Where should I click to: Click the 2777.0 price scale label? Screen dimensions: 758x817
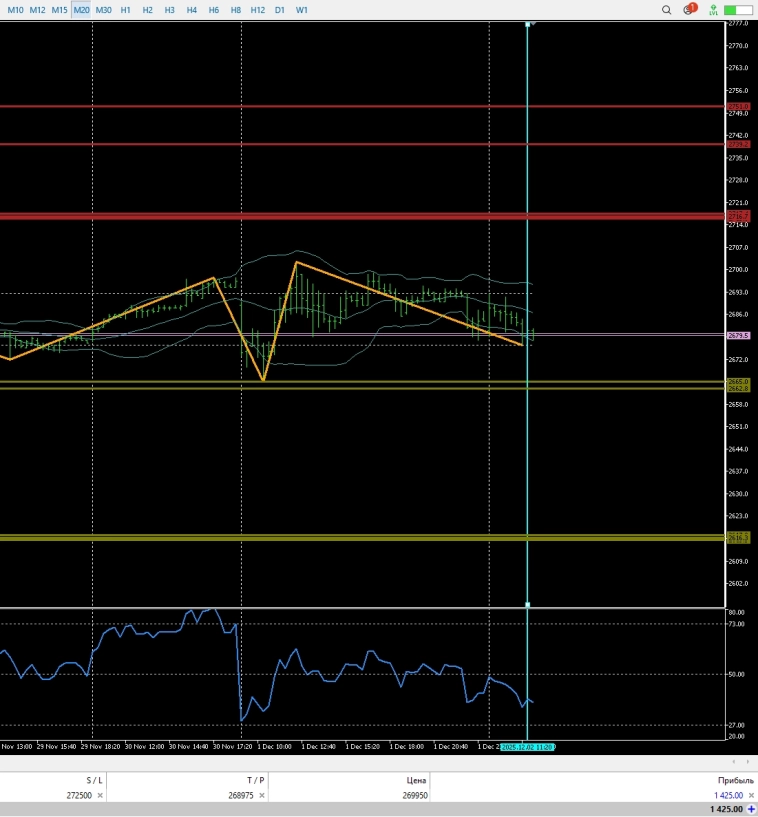click(739, 23)
